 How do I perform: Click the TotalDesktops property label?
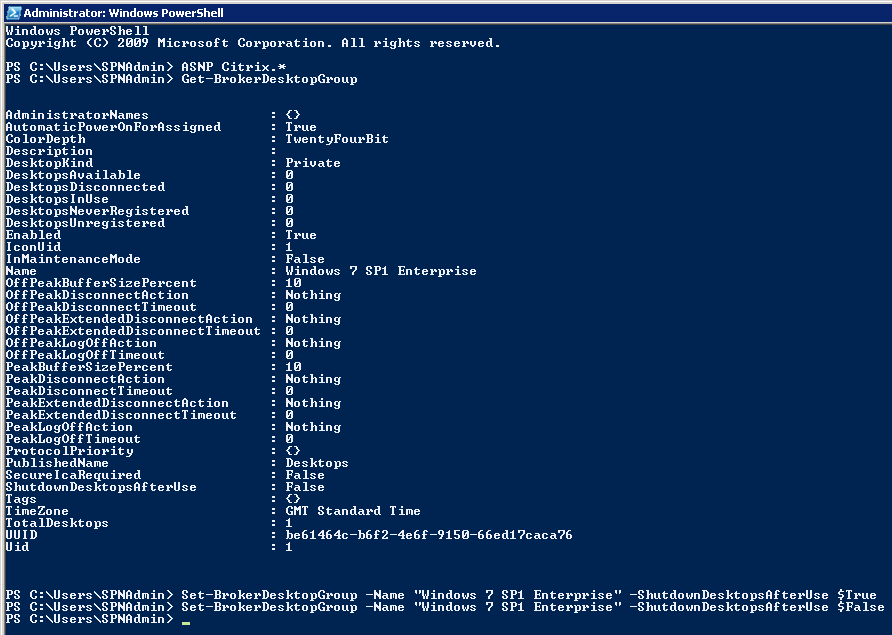tap(57, 523)
